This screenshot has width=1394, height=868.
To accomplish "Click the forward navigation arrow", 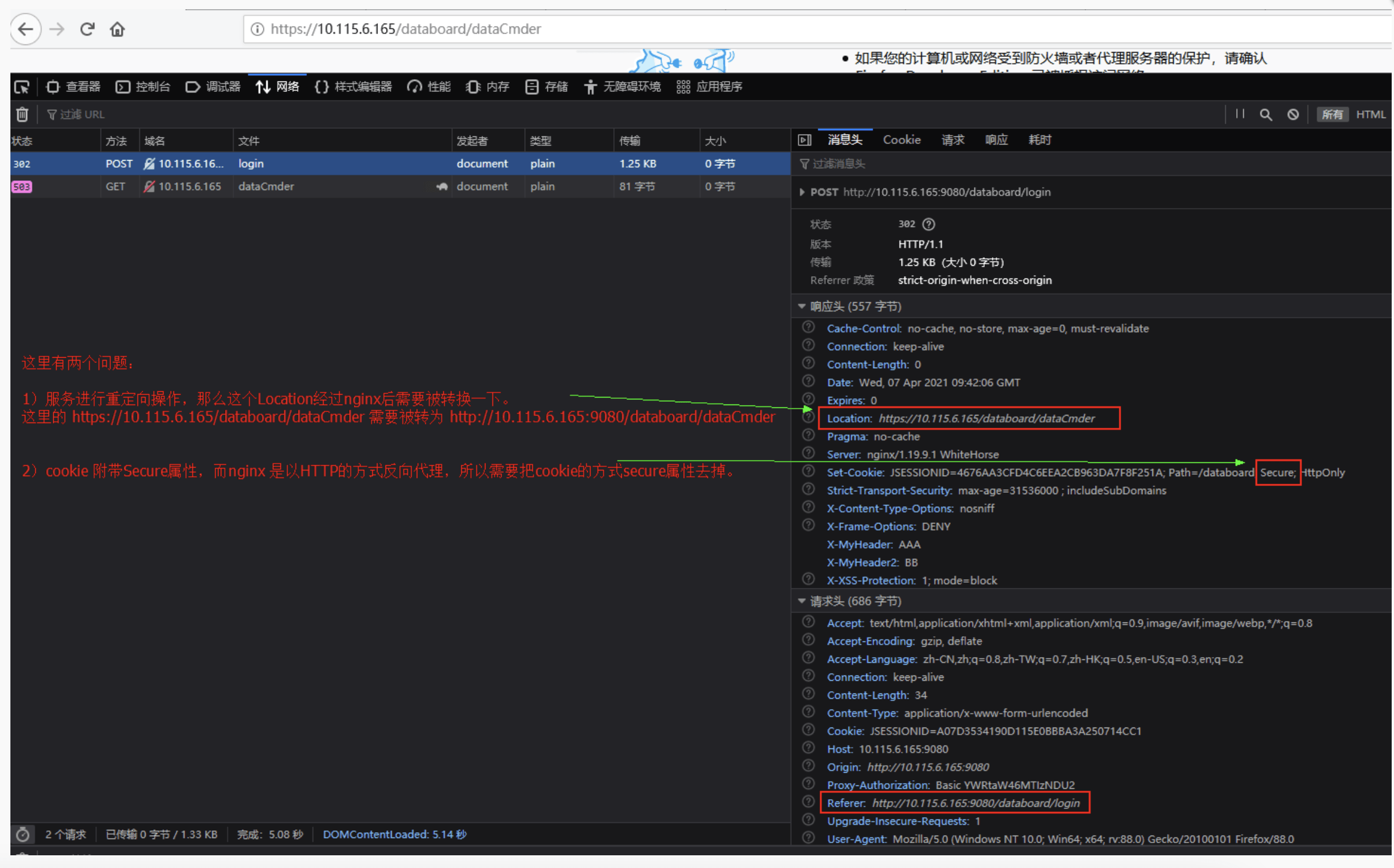I will 57,29.
